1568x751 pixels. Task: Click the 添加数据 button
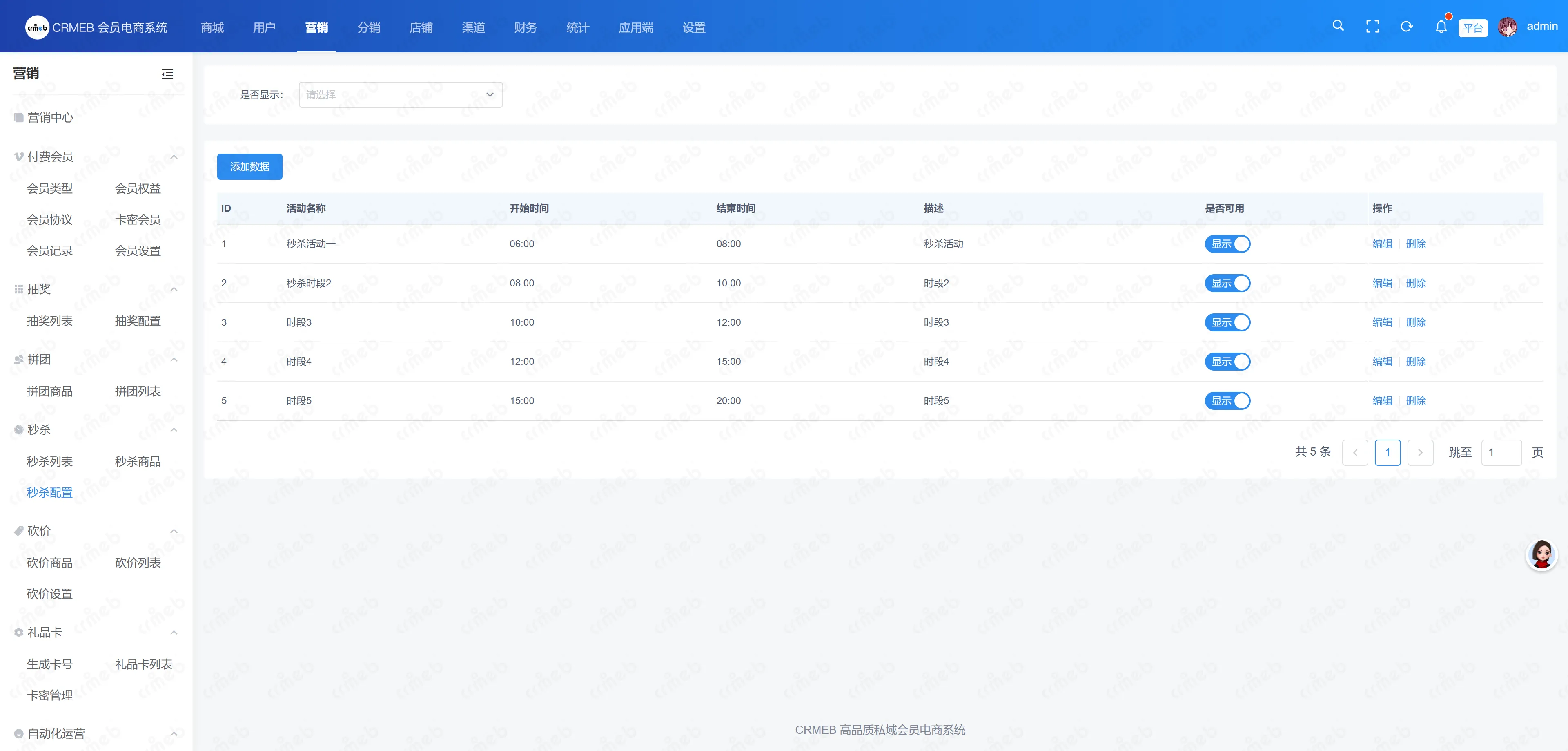[x=249, y=167]
